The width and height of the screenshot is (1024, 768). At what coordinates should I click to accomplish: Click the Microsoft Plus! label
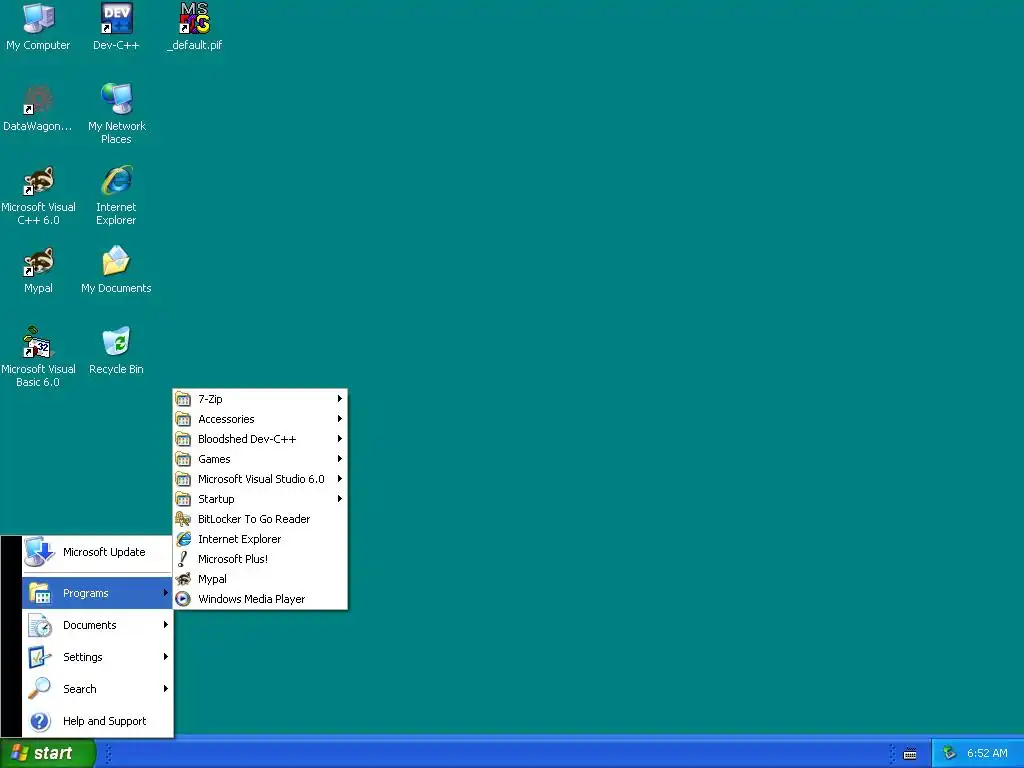click(x=232, y=559)
